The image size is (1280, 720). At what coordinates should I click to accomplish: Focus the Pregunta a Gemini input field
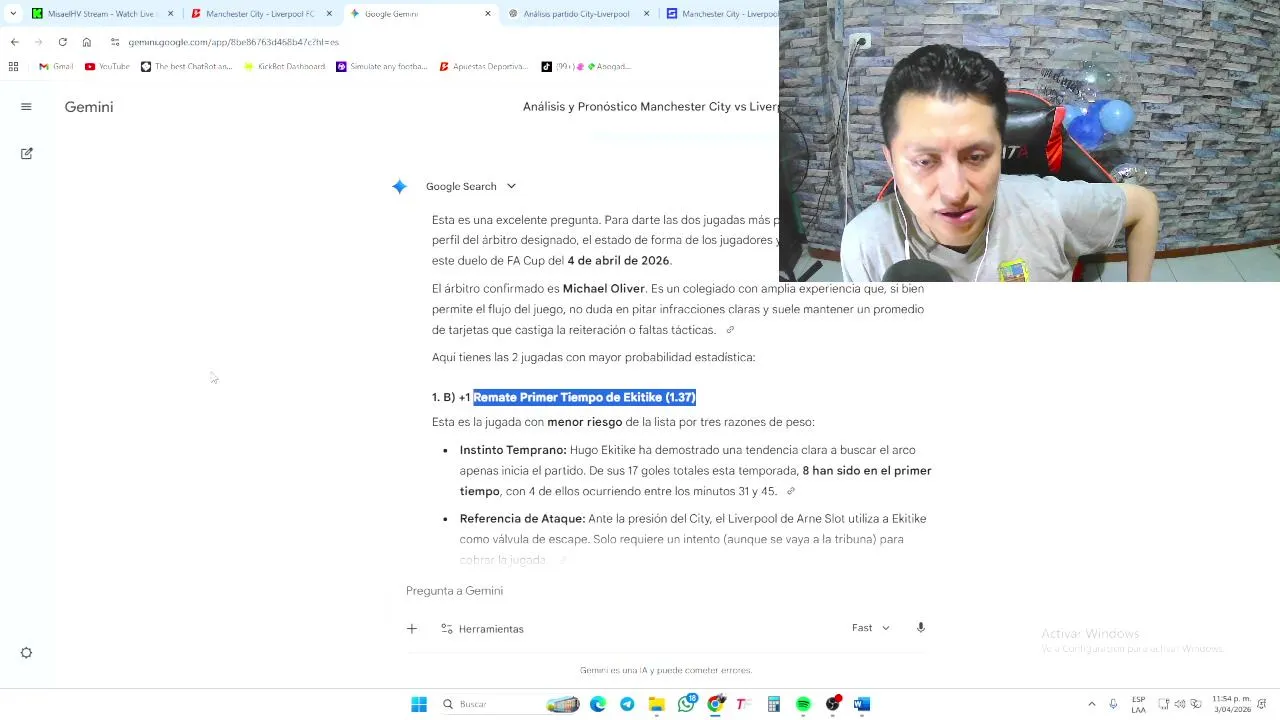coord(665,591)
